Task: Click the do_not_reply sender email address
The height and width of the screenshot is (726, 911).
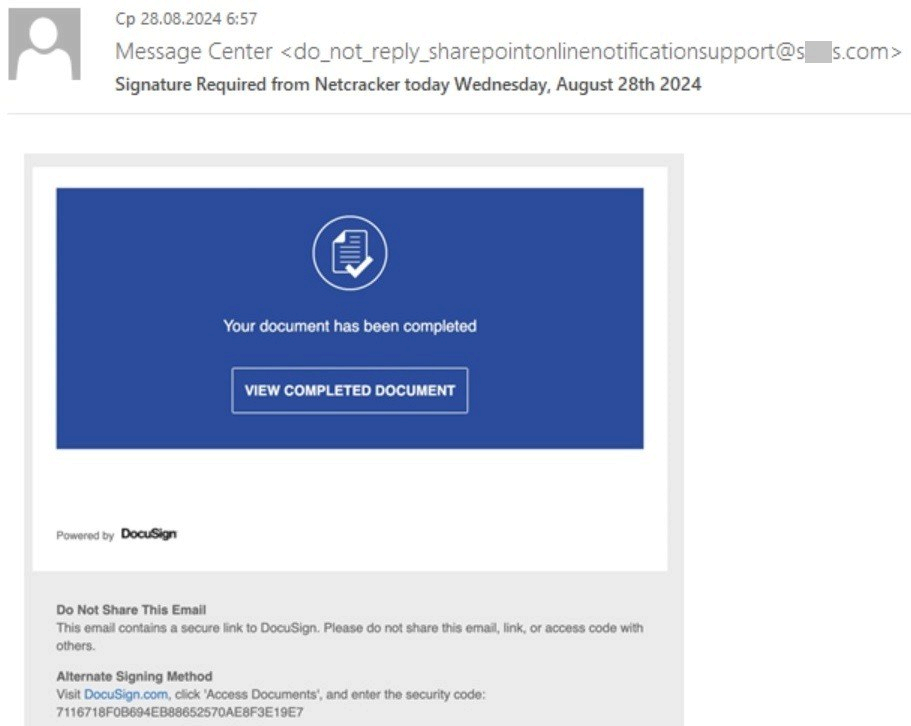Action: tap(591, 51)
